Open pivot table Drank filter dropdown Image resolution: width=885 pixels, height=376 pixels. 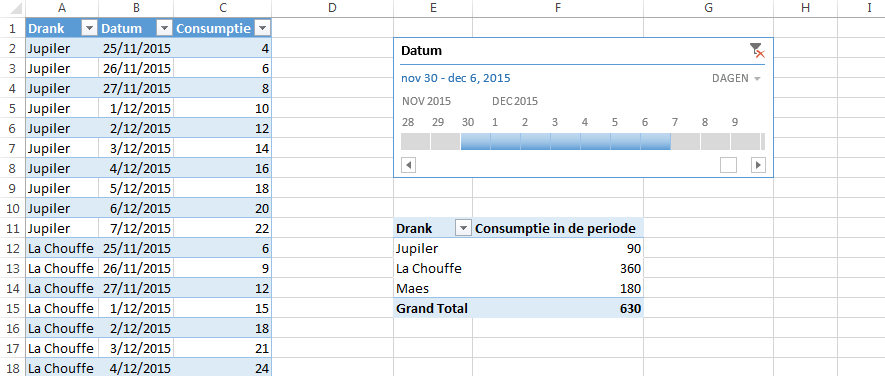[463, 228]
